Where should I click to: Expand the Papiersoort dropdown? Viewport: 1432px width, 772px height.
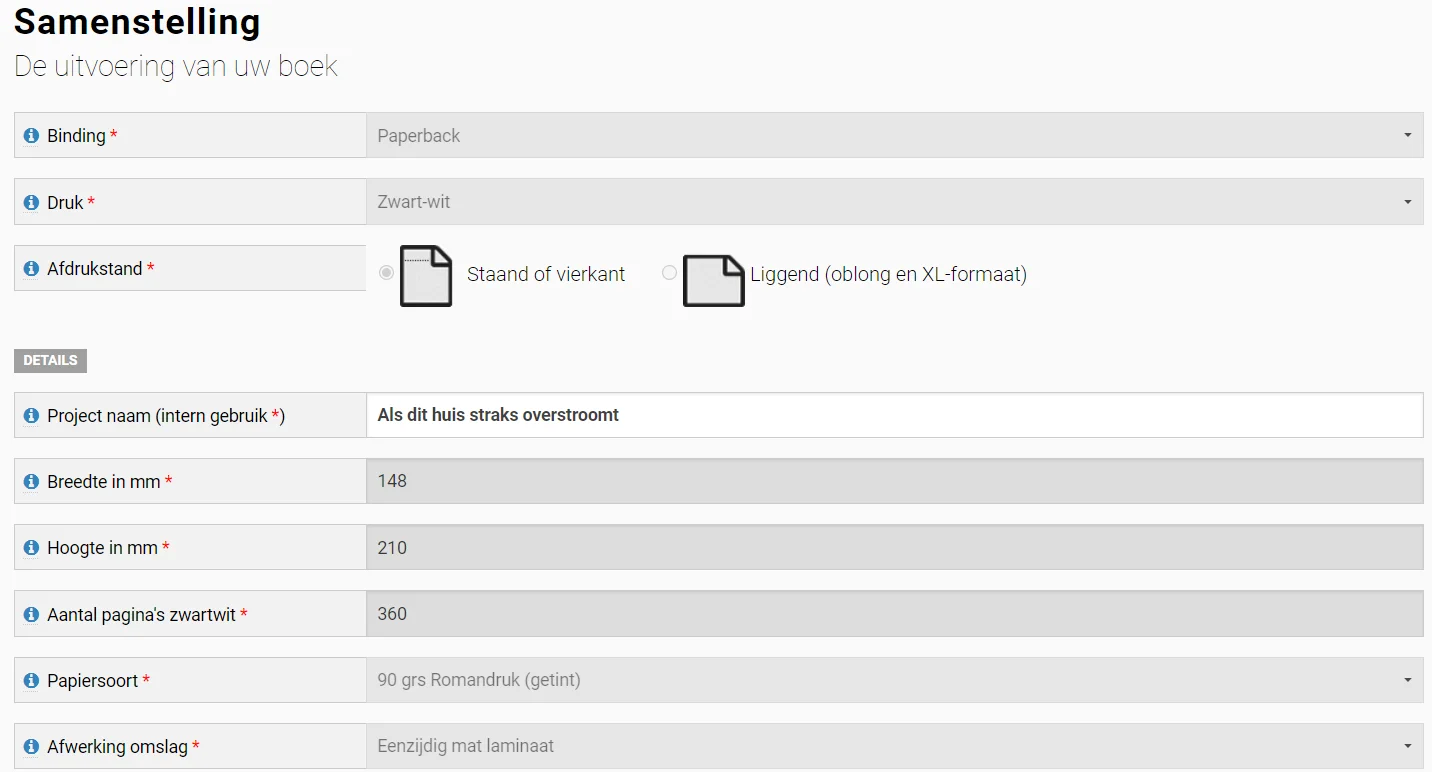point(894,681)
